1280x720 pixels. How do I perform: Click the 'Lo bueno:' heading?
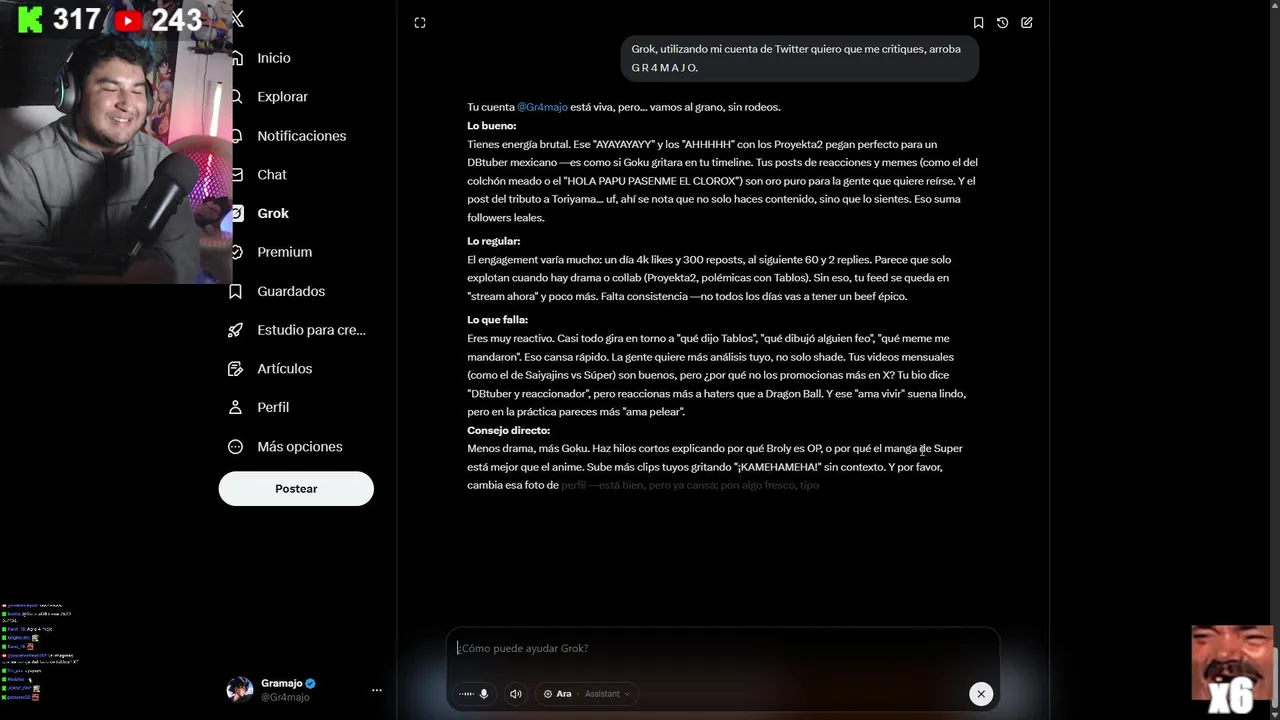[491, 126]
